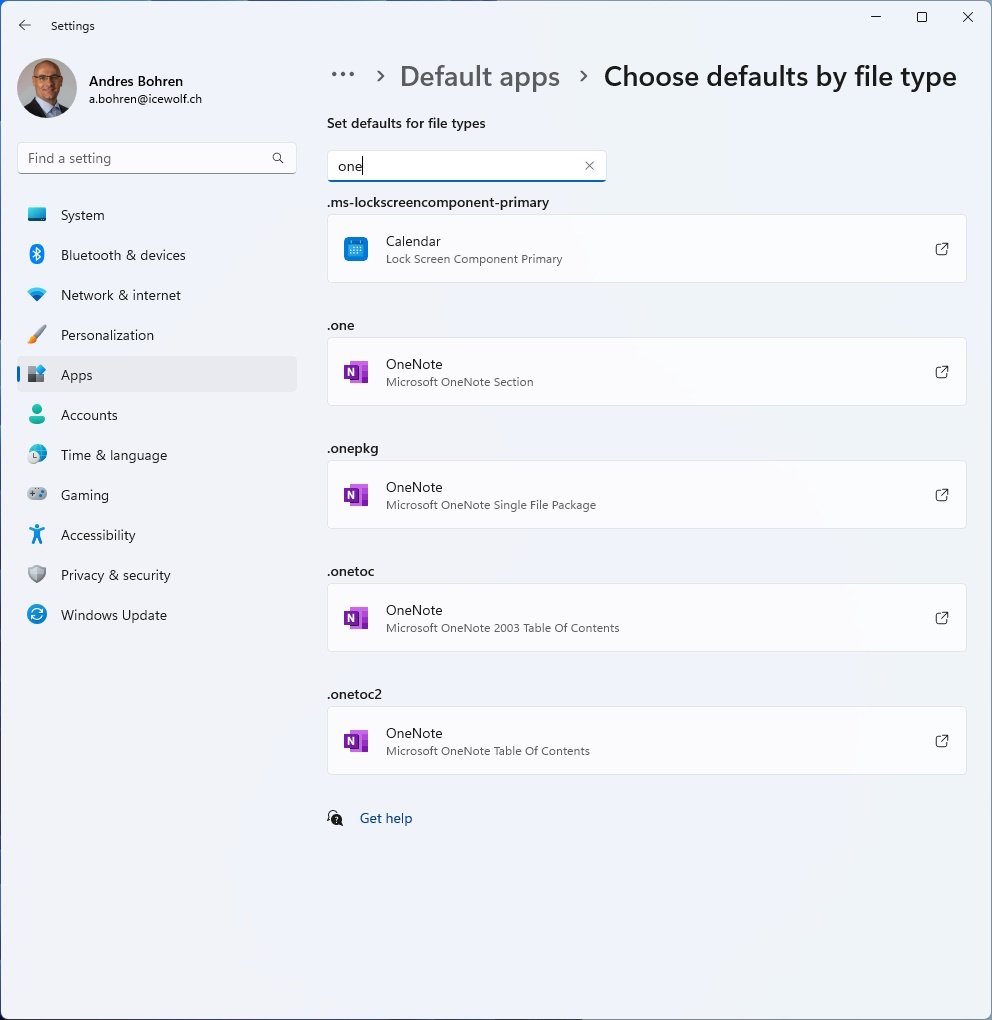Click the Gaming controller icon
The image size is (992, 1020).
37,494
